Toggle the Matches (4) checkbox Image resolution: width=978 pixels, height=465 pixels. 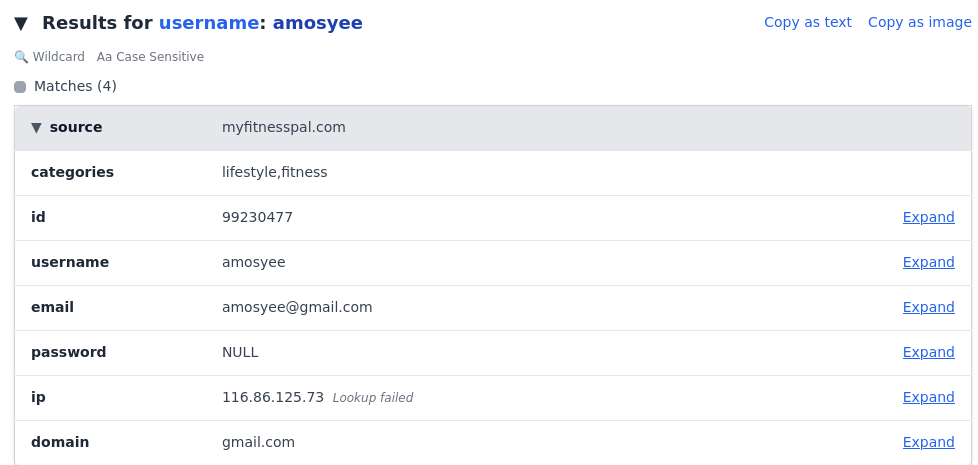click(20, 87)
